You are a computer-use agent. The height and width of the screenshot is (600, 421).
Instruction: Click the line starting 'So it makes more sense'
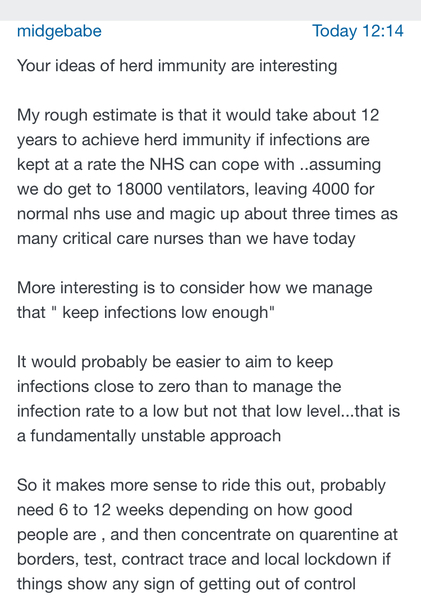point(201,486)
